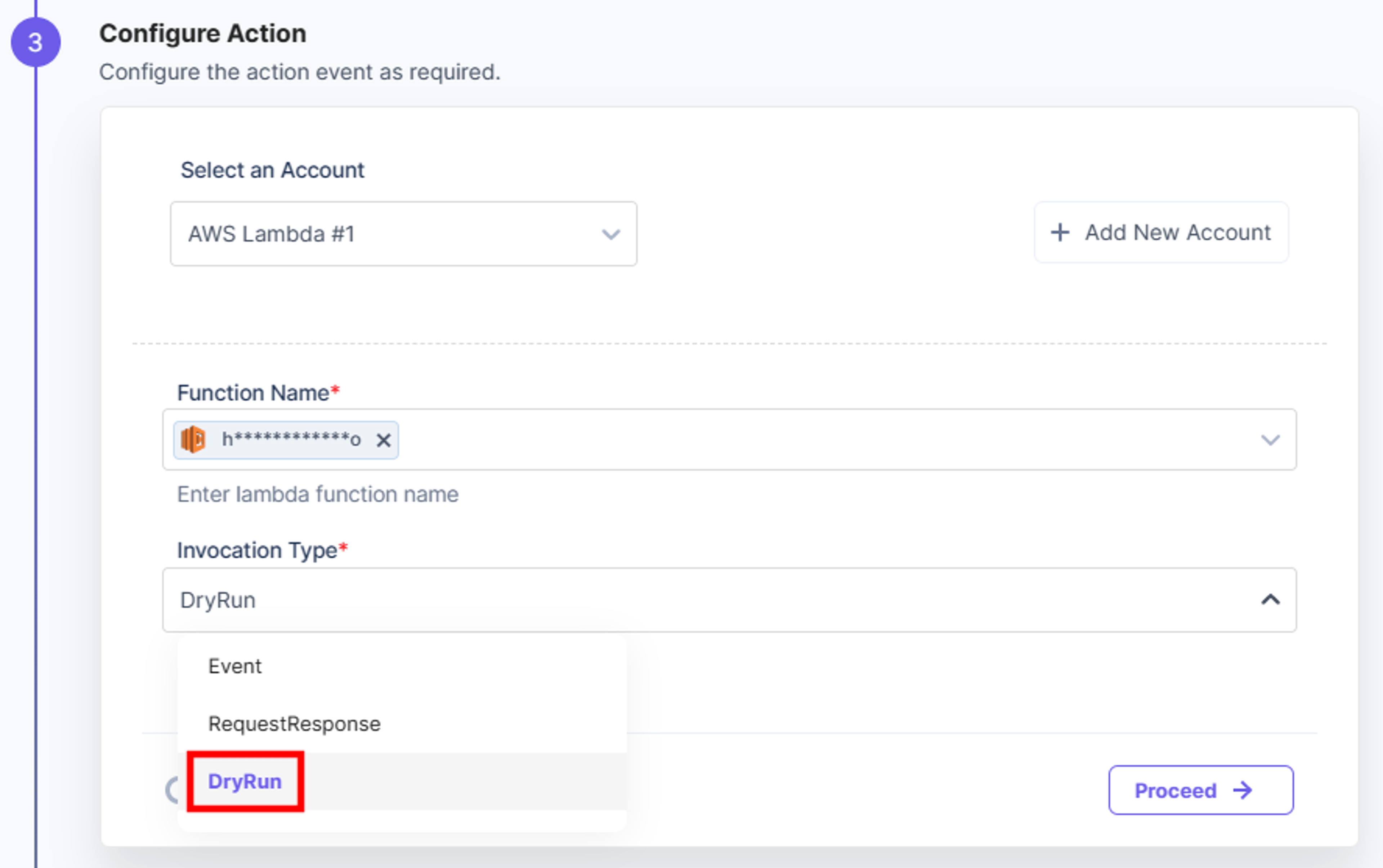Image resolution: width=1383 pixels, height=868 pixels.
Task: Click the 'Select an Account' label
Action: click(272, 171)
